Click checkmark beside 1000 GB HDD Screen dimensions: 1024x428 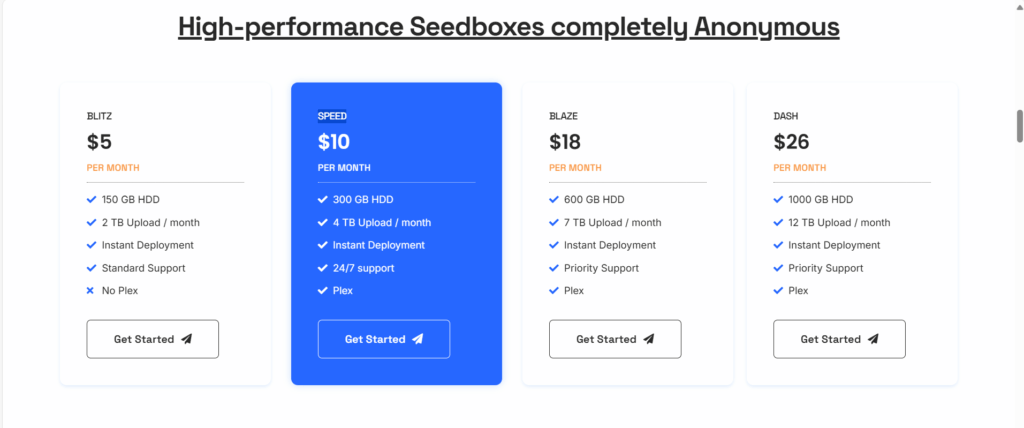point(778,199)
